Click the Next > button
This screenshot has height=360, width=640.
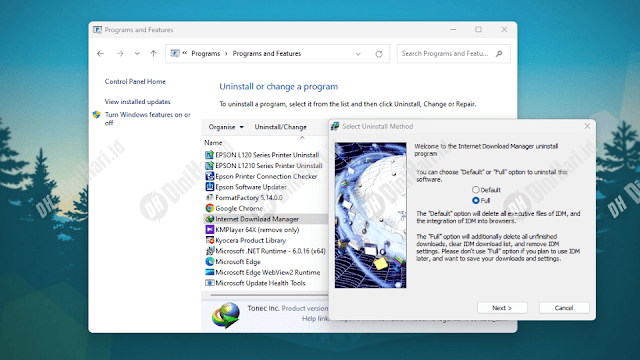pyautogui.click(x=502, y=308)
